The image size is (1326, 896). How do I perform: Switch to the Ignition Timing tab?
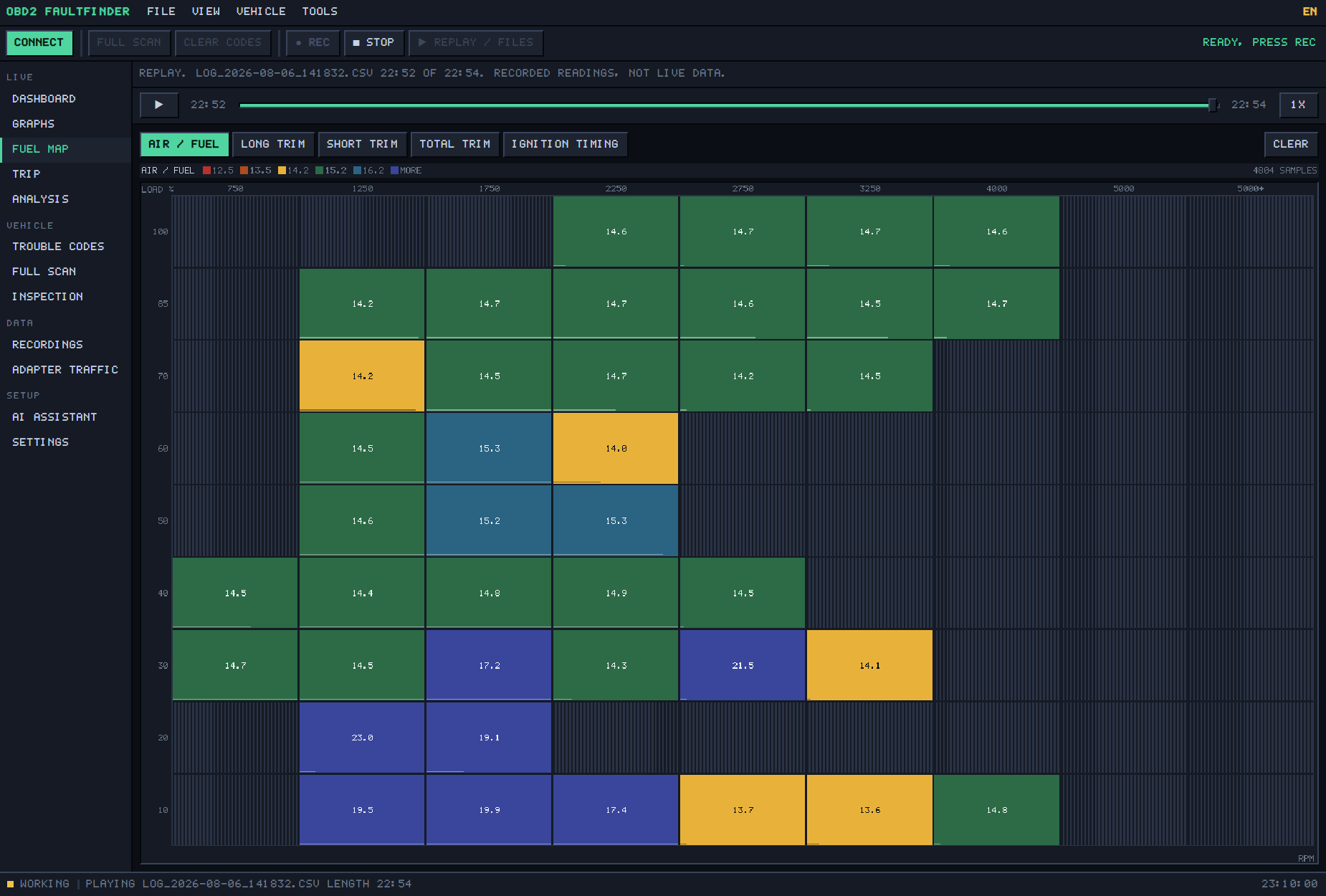point(565,144)
